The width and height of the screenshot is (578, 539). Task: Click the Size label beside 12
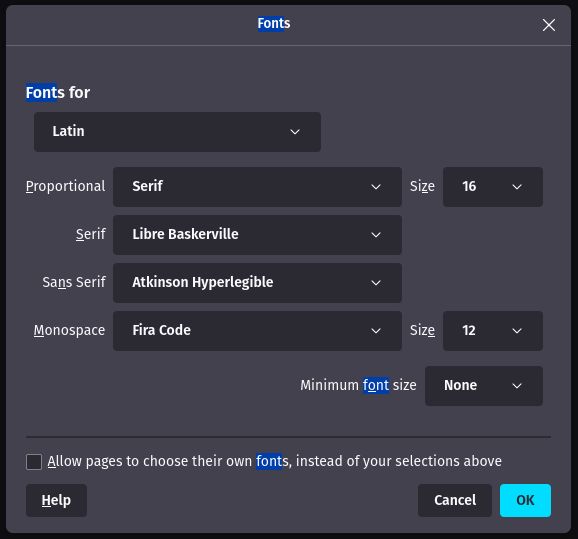click(x=422, y=331)
